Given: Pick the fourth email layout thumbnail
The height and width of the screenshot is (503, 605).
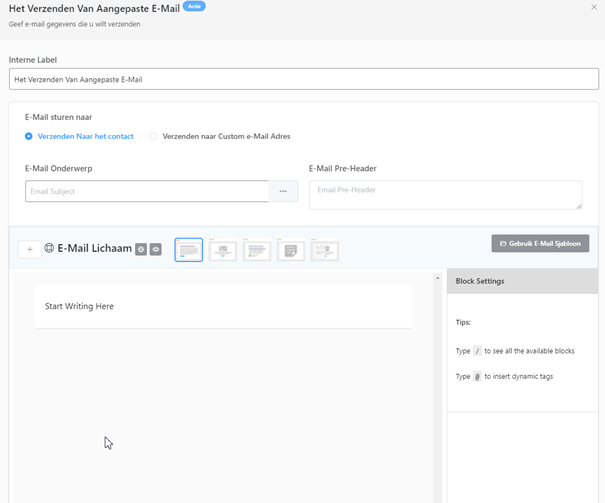Looking at the screenshot, I should [x=291, y=250].
